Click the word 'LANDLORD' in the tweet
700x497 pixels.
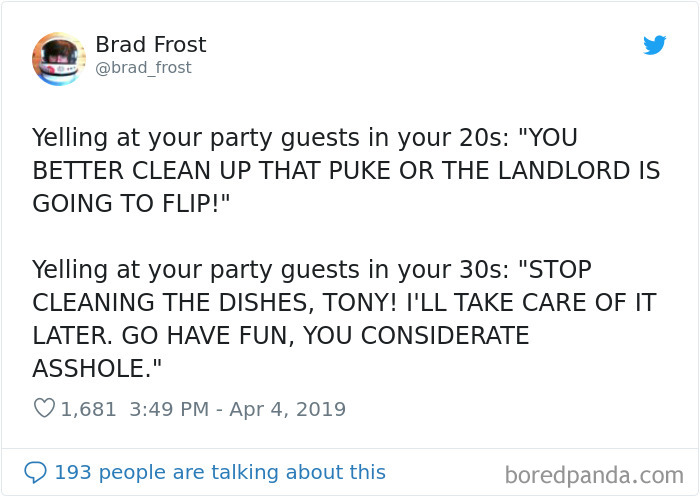[x=563, y=171]
